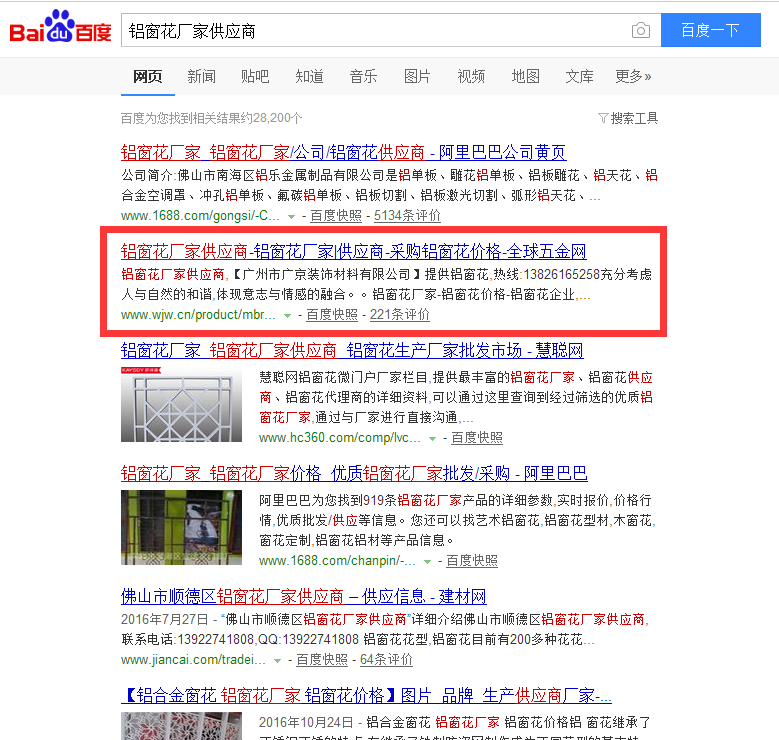This screenshot has width=779, height=740.
Task: Click the www.jiancai.com/tradei... URL text
Action: (193, 660)
